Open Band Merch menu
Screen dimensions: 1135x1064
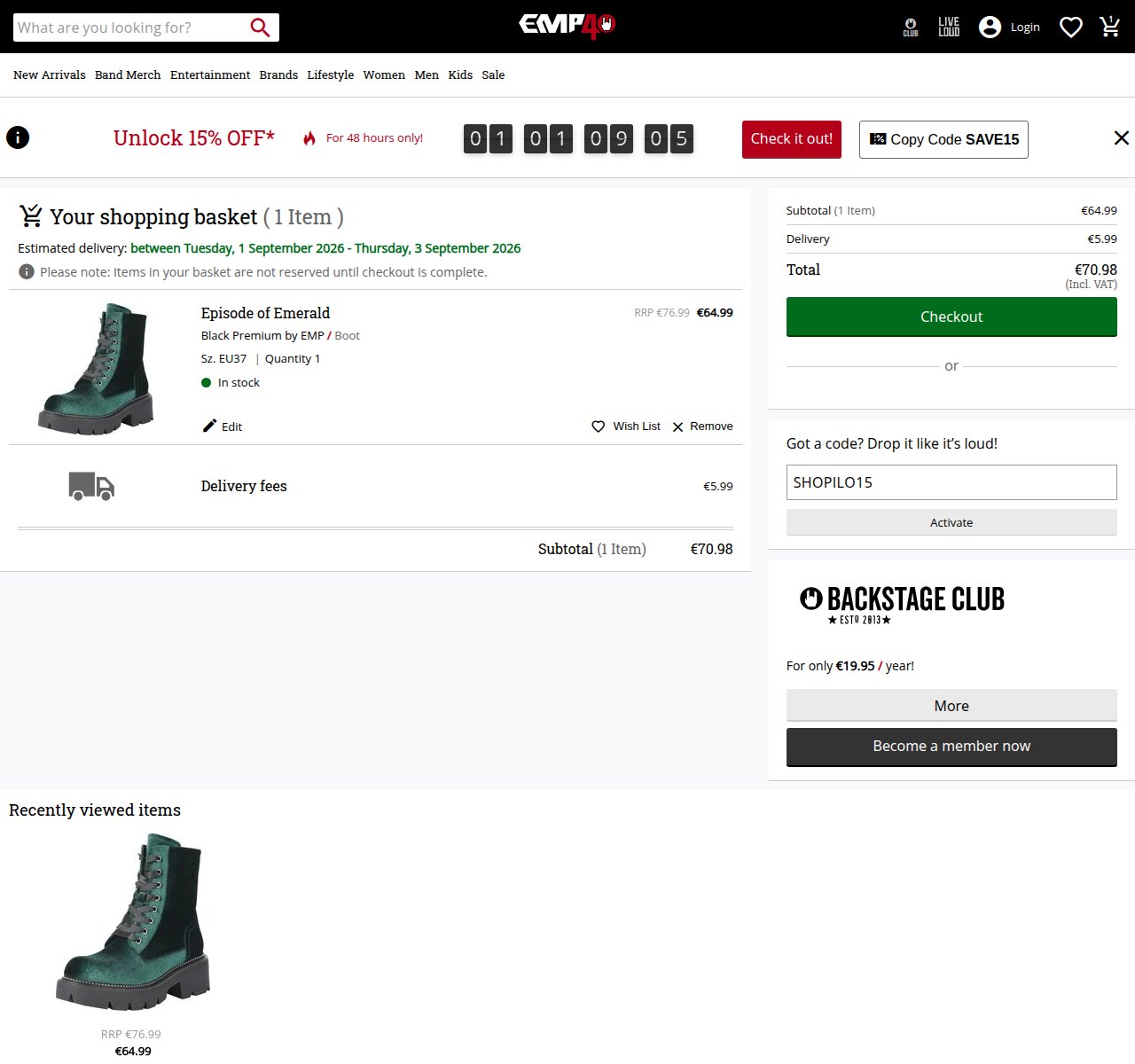pos(128,75)
